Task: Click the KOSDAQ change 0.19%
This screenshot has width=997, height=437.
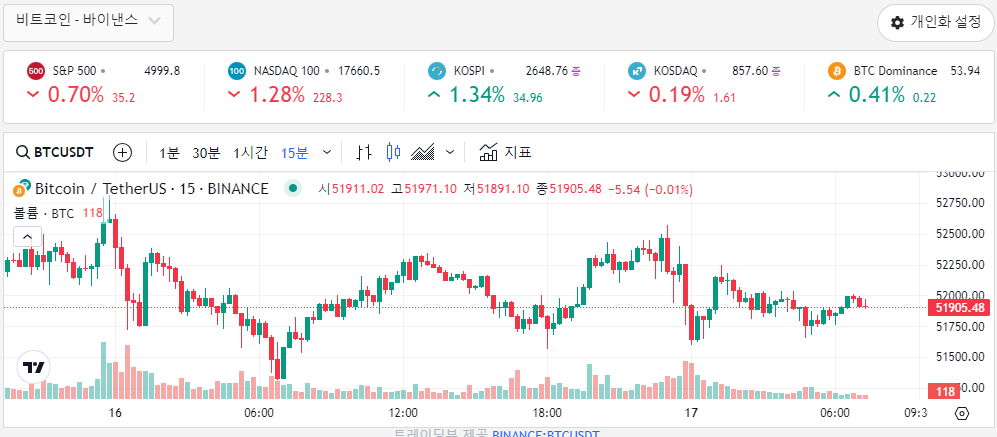Action: tap(677, 95)
